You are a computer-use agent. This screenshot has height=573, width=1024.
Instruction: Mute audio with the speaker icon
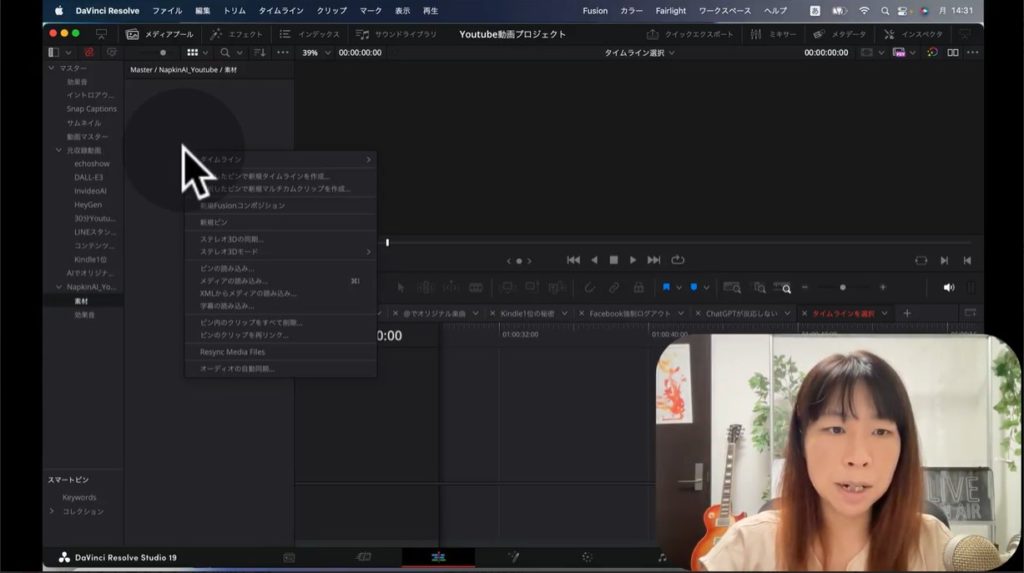point(948,287)
